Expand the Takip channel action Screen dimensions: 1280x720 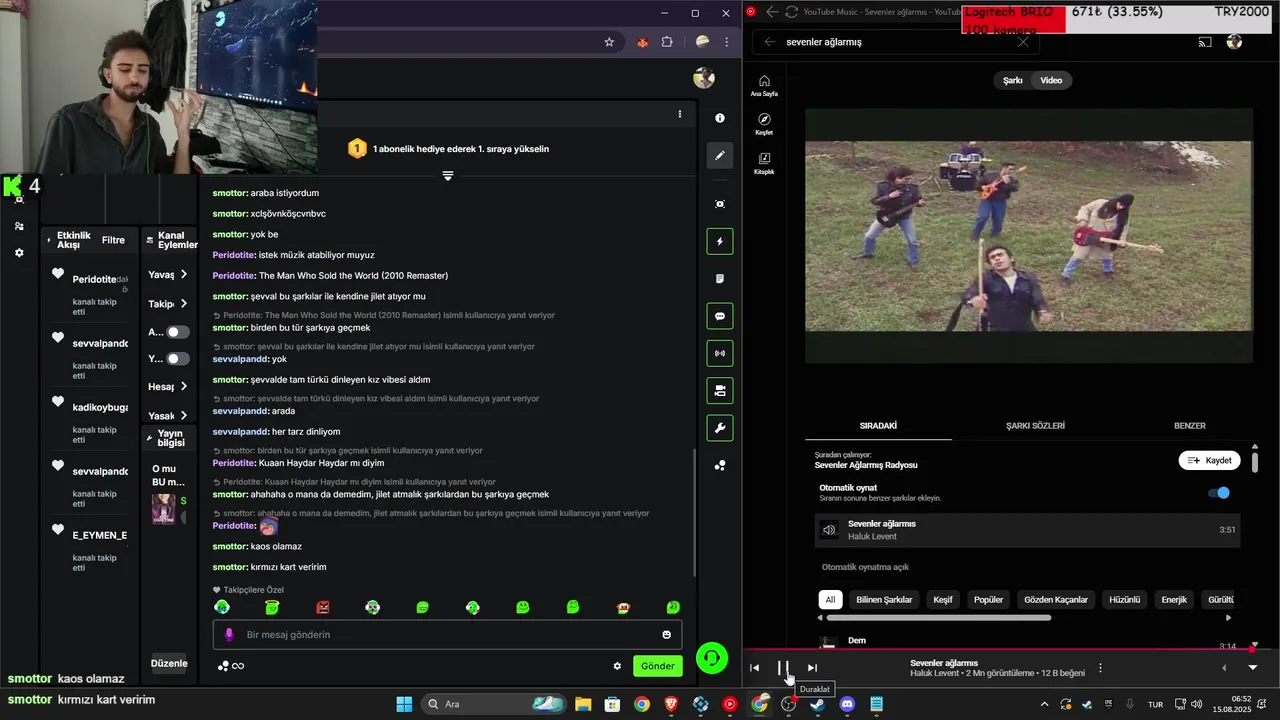[184, 304]
